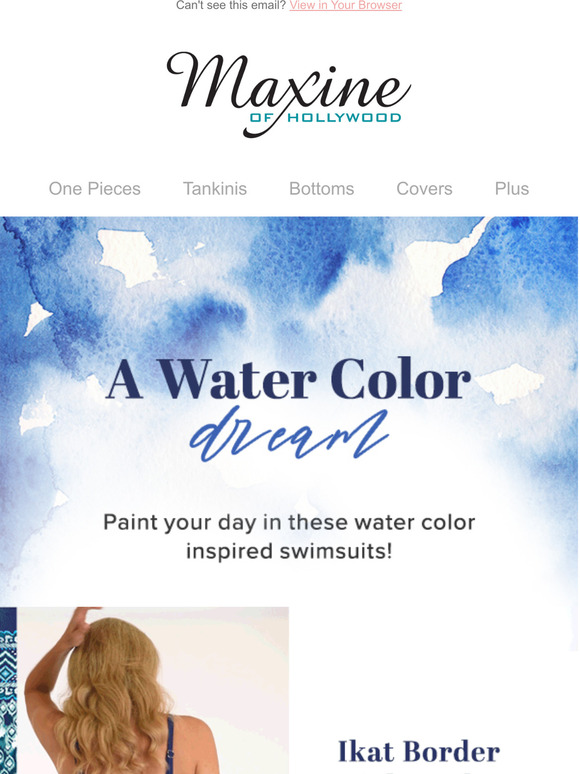Open the Tankinis category

click(x=215, y=189)
